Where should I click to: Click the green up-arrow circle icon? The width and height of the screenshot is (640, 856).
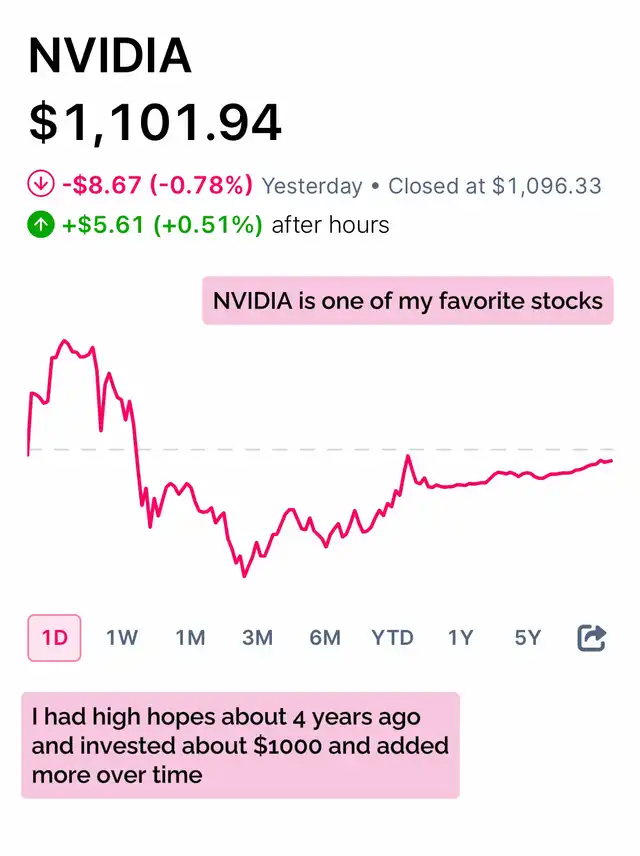(41, 224)
